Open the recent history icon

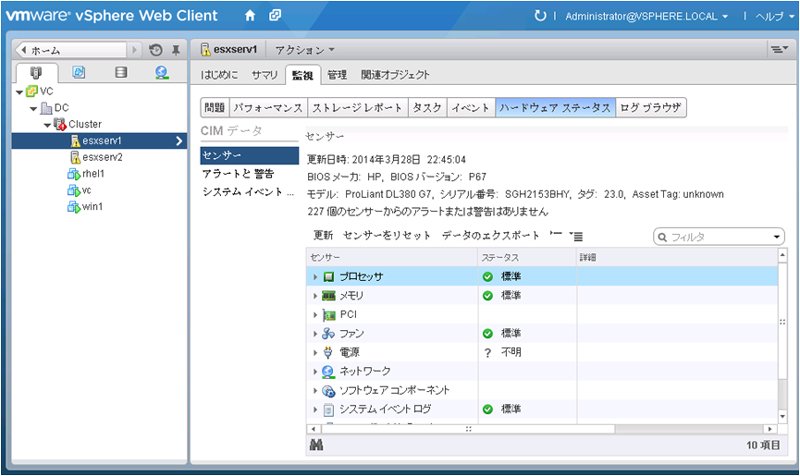point(156,50)
